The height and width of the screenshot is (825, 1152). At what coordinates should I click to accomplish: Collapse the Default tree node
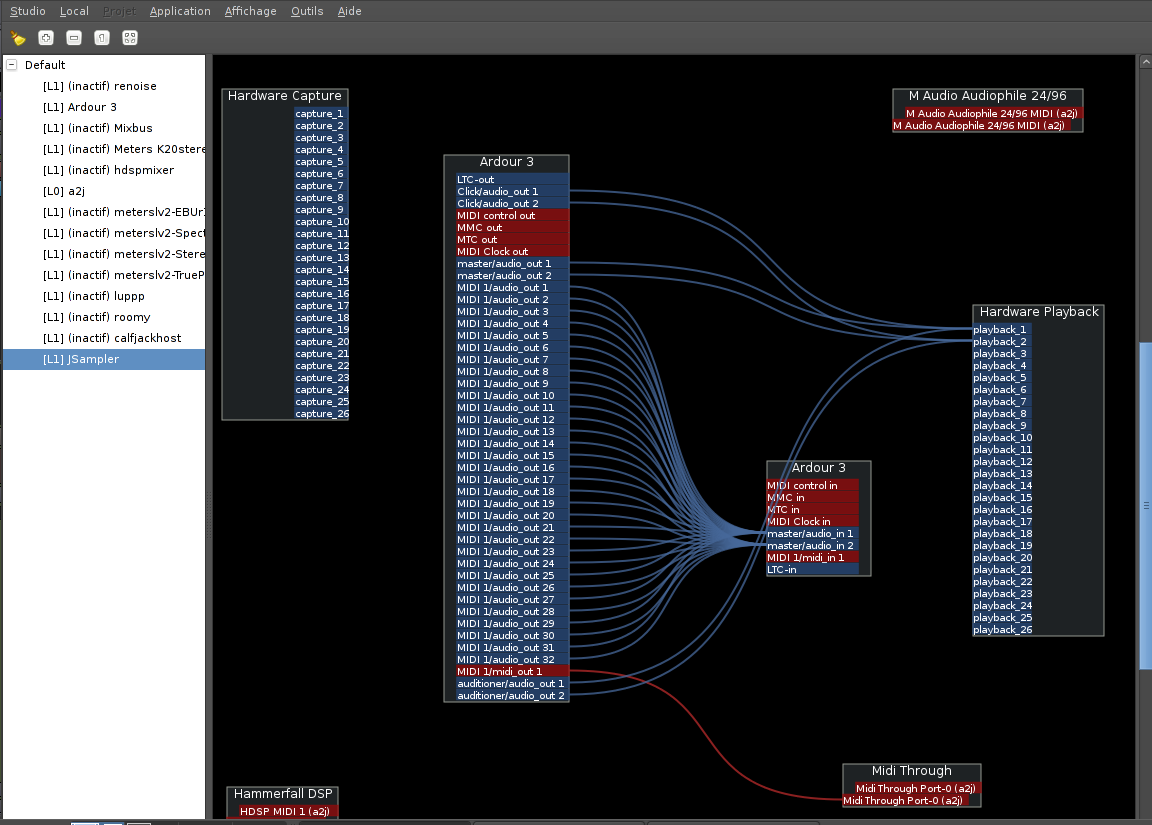pyautogui.click(x=12, y=65)
